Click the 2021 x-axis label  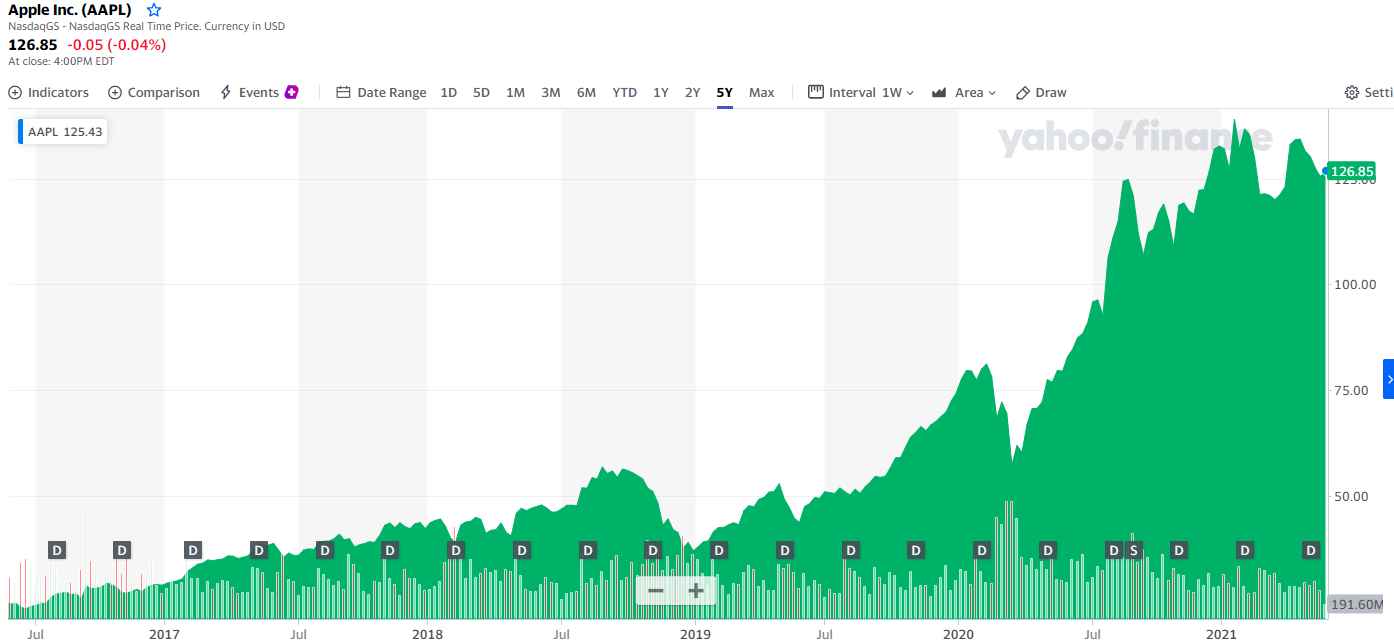point(1221,633)
